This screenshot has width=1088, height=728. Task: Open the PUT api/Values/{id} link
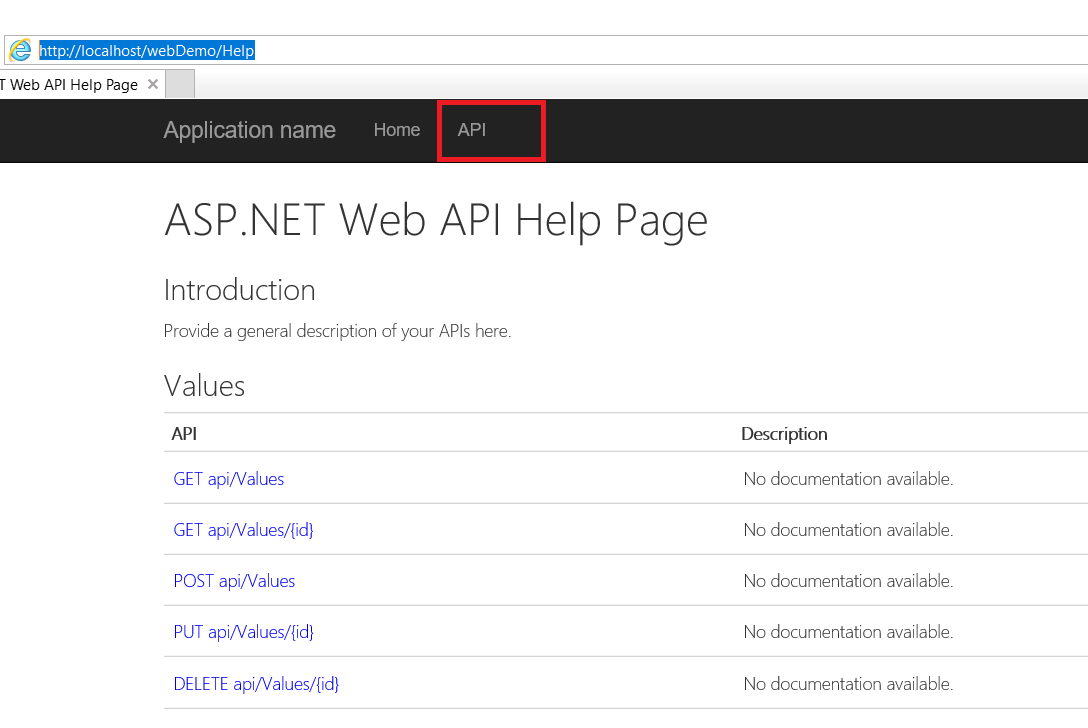[244, 632]
